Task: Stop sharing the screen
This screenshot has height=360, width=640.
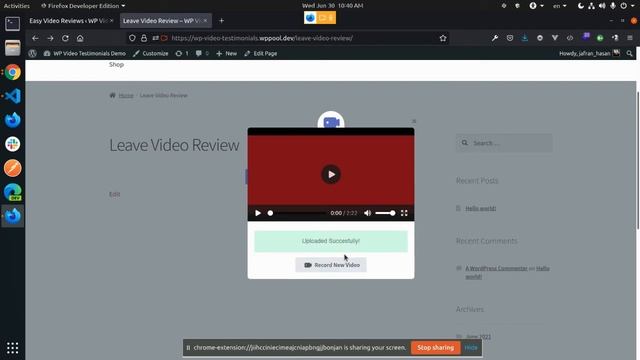Action: click(x=436, y=348)
